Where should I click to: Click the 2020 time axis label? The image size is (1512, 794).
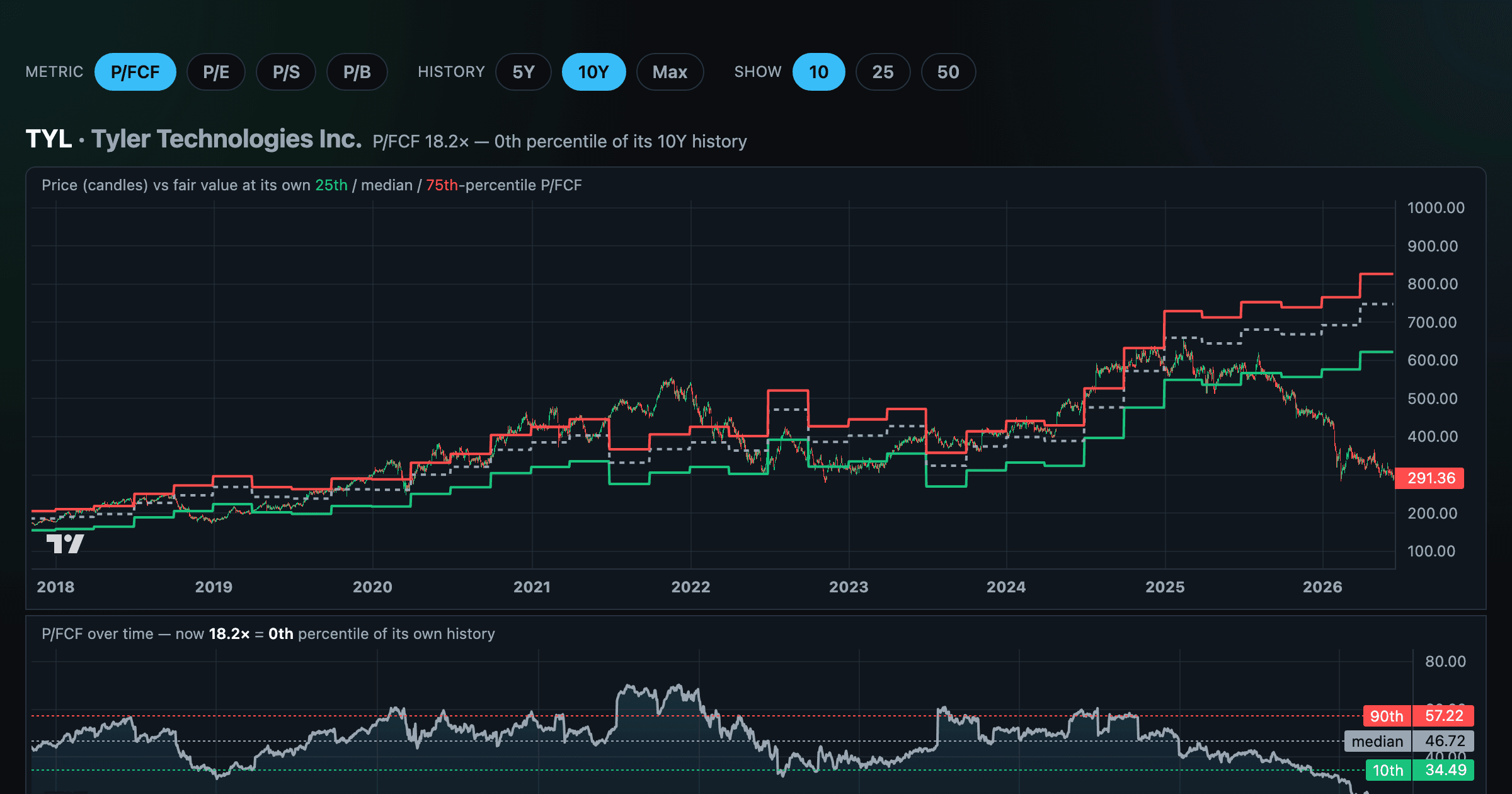(x=372, y=587)
